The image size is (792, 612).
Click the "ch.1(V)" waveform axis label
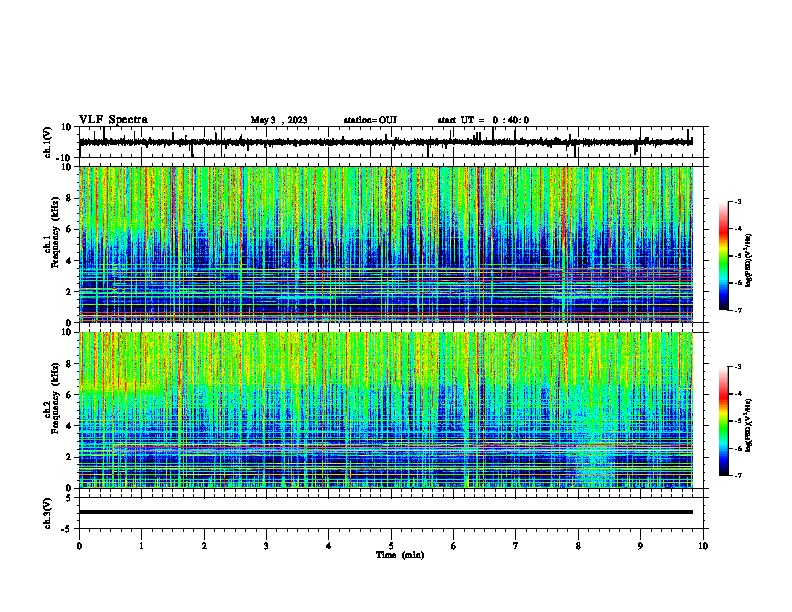pyautogui.click(x=48, y=142)
